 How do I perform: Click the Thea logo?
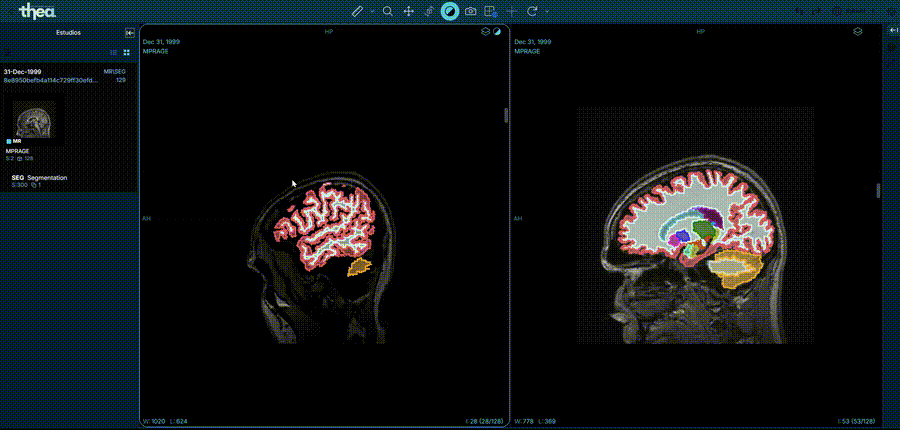pos(37,11)
